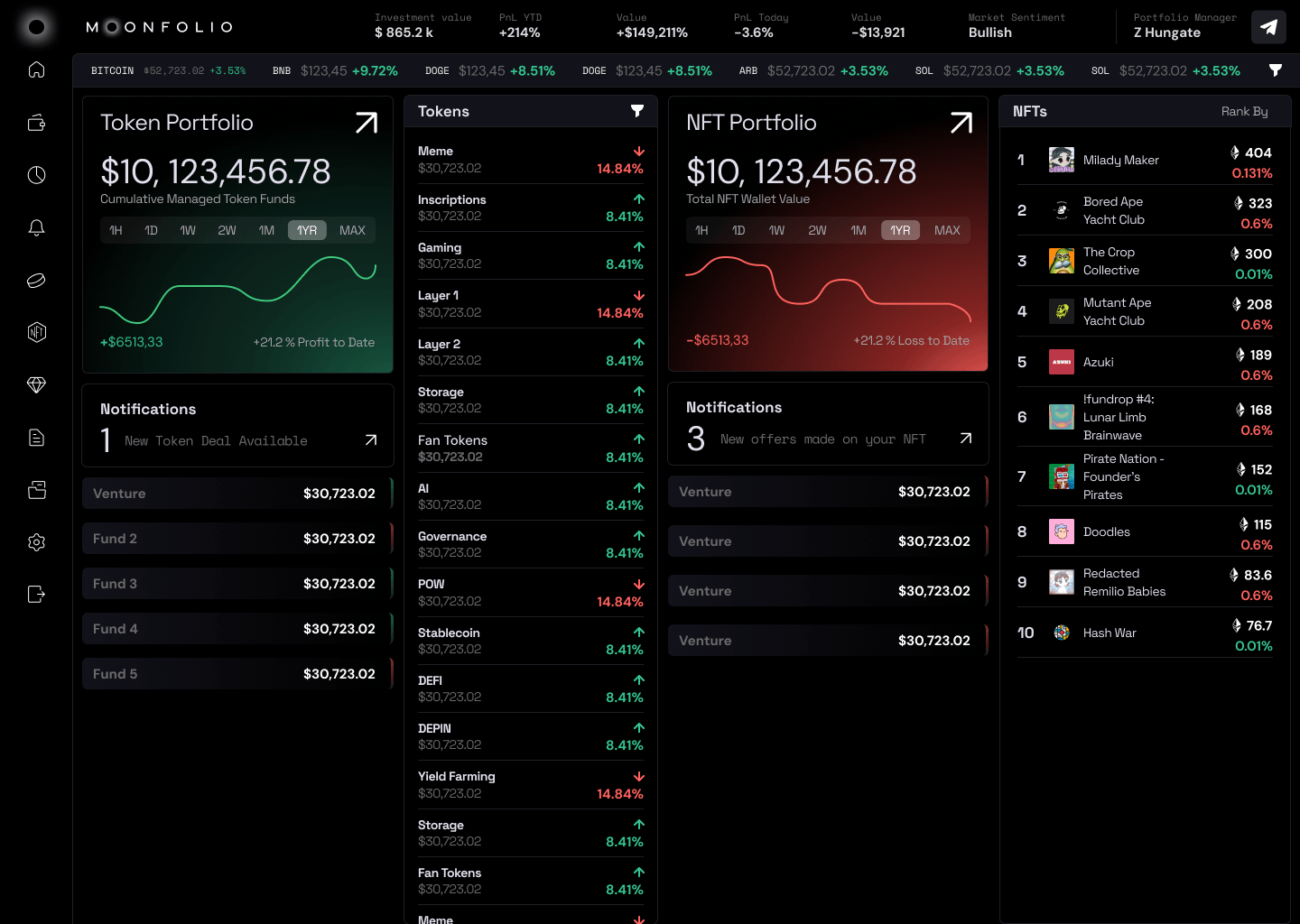
Task: Click the Stablecoin token row
Action: tap(531, 641)
